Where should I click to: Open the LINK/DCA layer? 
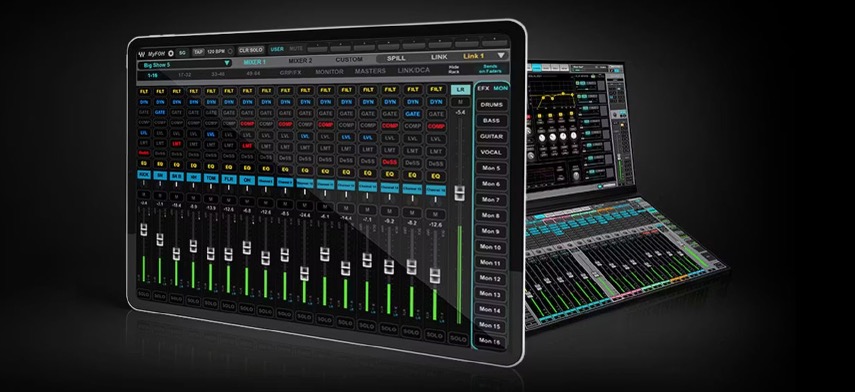point(413,71)
